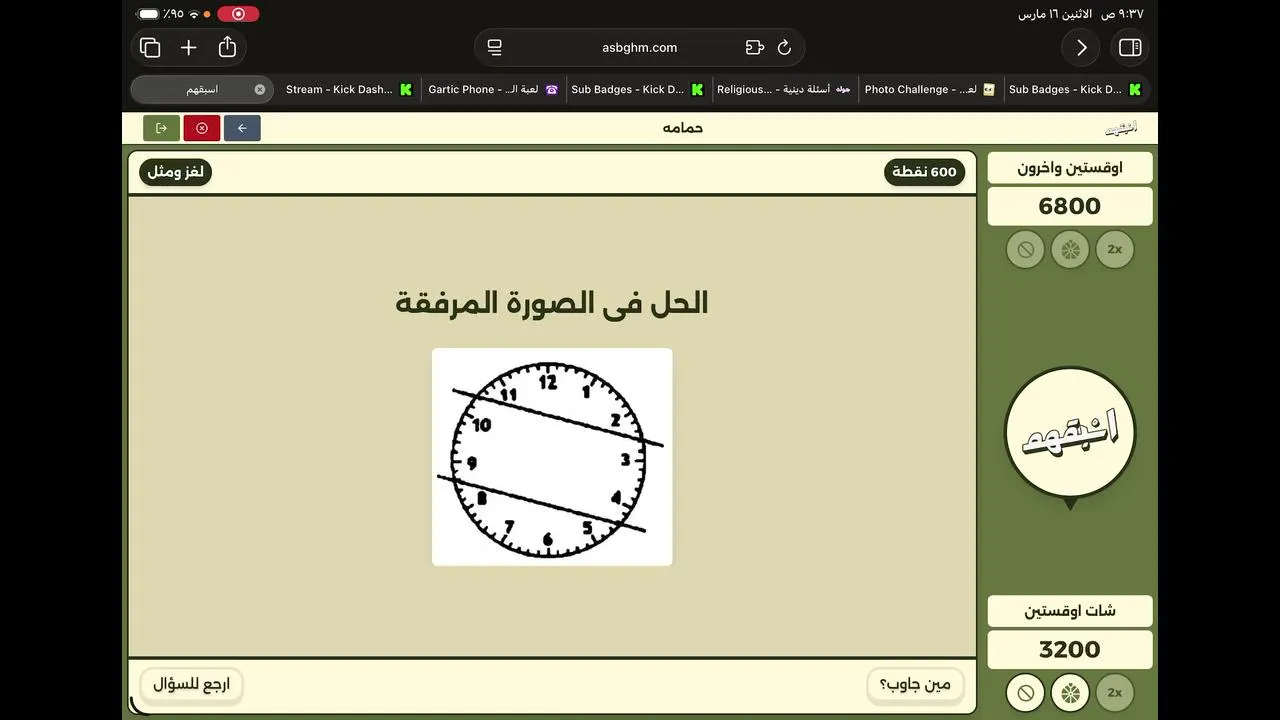Open first Sub Badges - Kick tab
The width and height of the screenshot is (1280, 720).
point(637,89)
